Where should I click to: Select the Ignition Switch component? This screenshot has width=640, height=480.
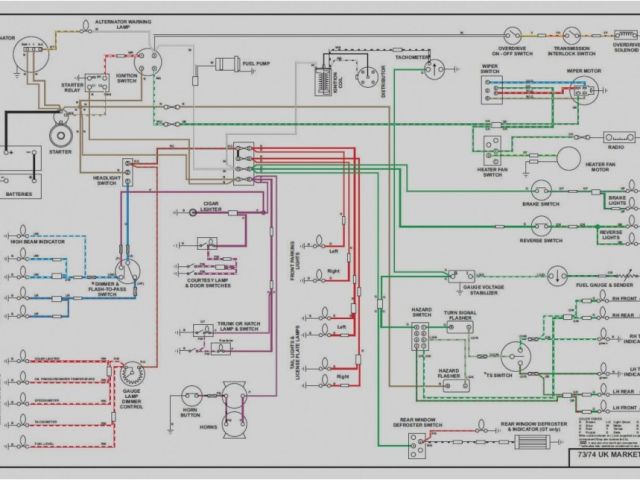[148, 62]
